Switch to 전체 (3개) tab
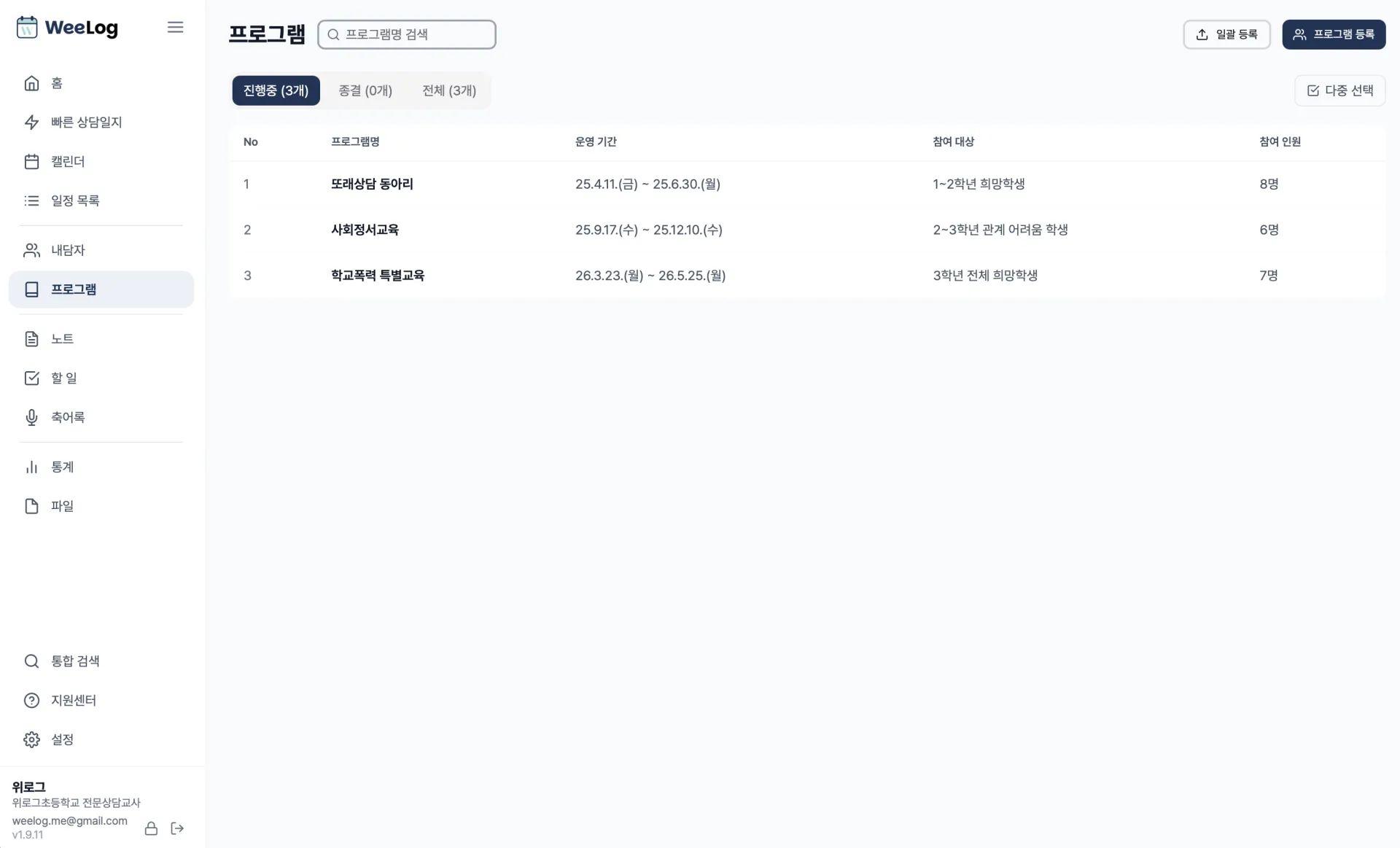 click(449, 90)
